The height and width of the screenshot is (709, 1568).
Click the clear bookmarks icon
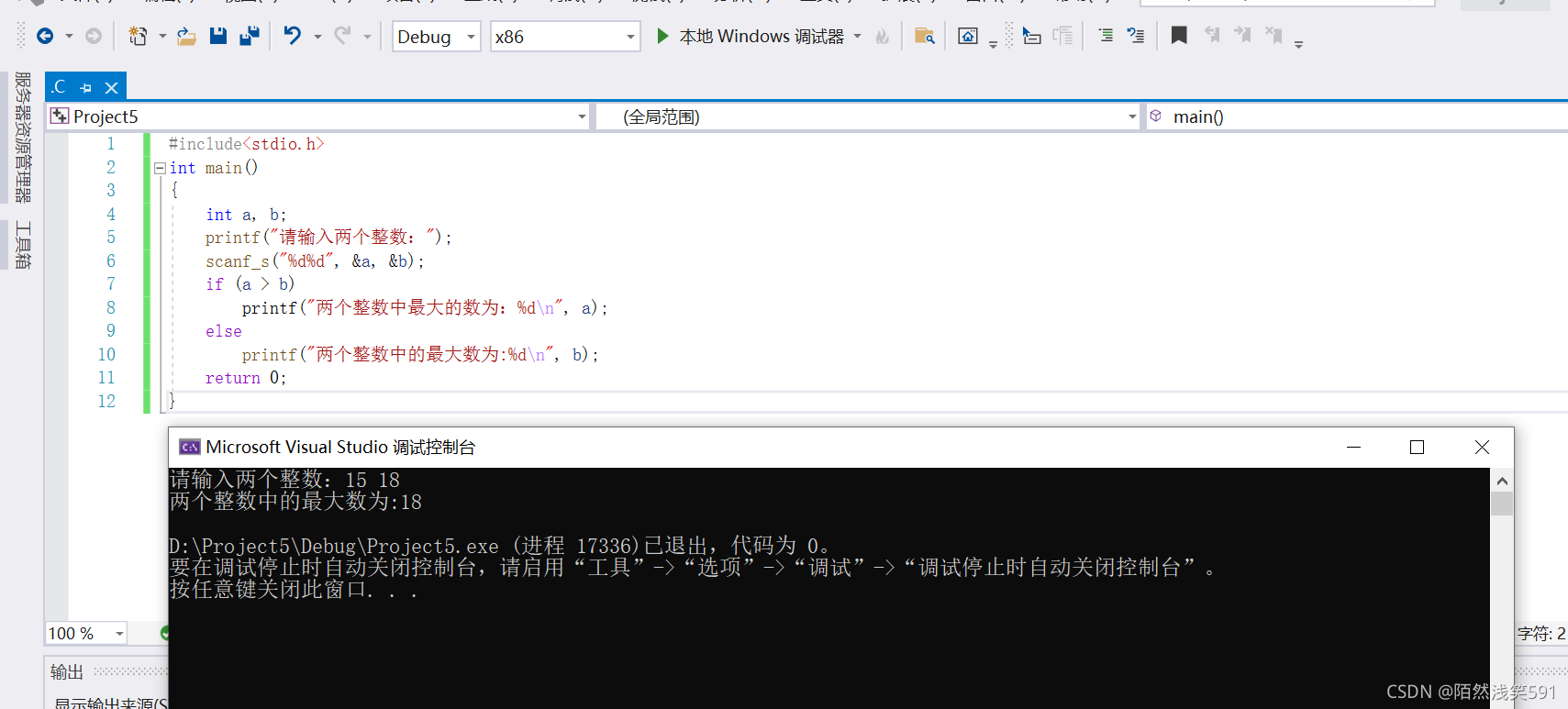pos(1273,36)
